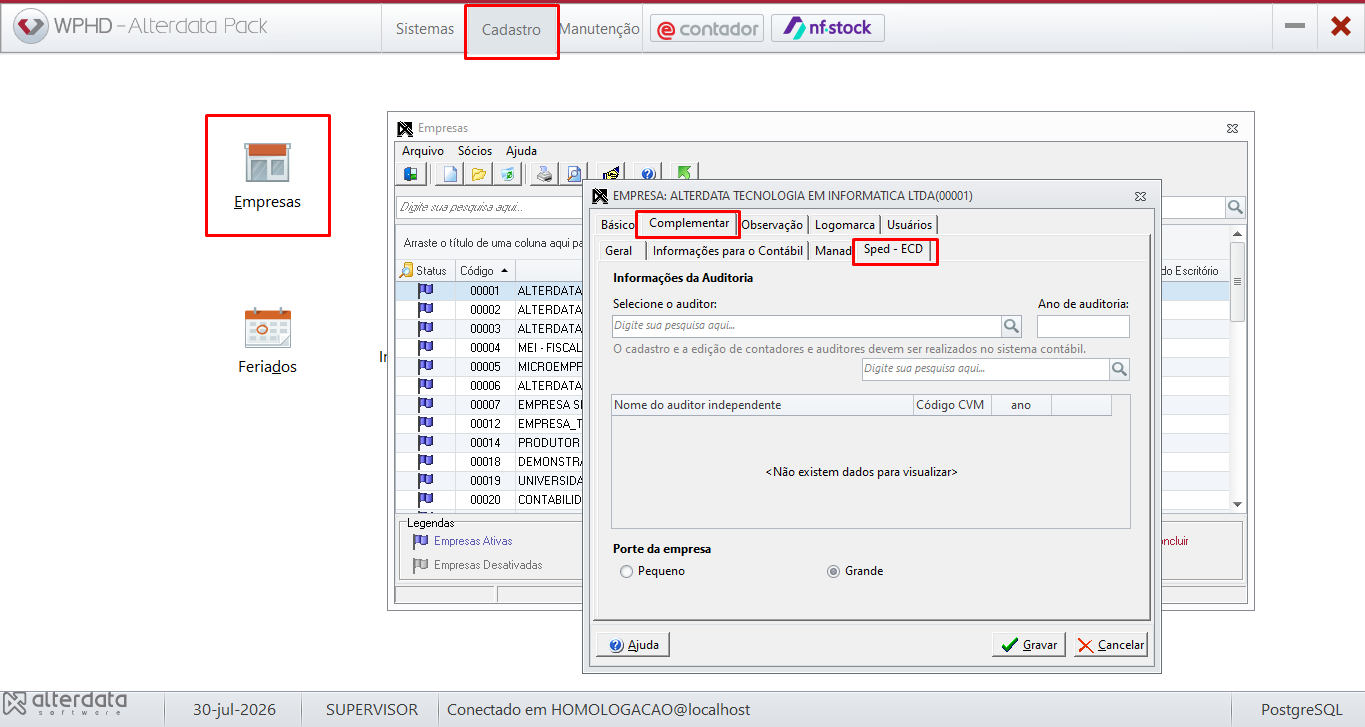Viewport: 1365px width, 727px height.
Task: Click the Status column header
Action: 425,271
